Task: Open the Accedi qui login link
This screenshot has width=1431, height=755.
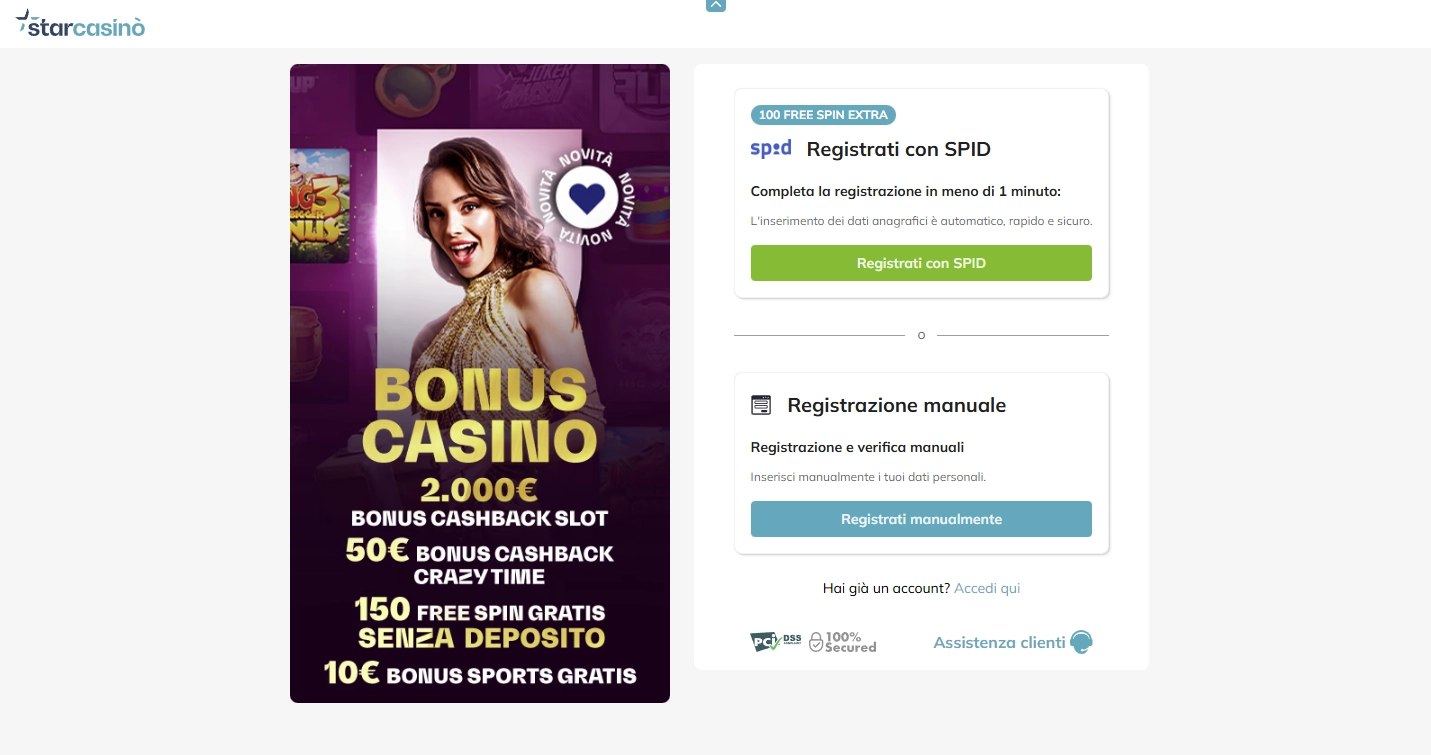Action: tap(987, 588)
